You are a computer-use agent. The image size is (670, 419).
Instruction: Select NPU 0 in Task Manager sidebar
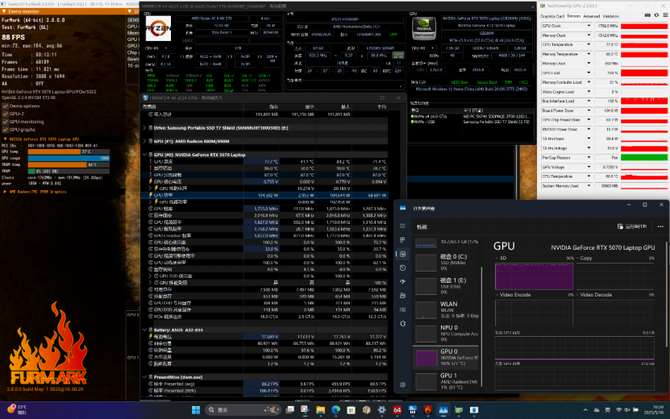click(x=448, y=330)
